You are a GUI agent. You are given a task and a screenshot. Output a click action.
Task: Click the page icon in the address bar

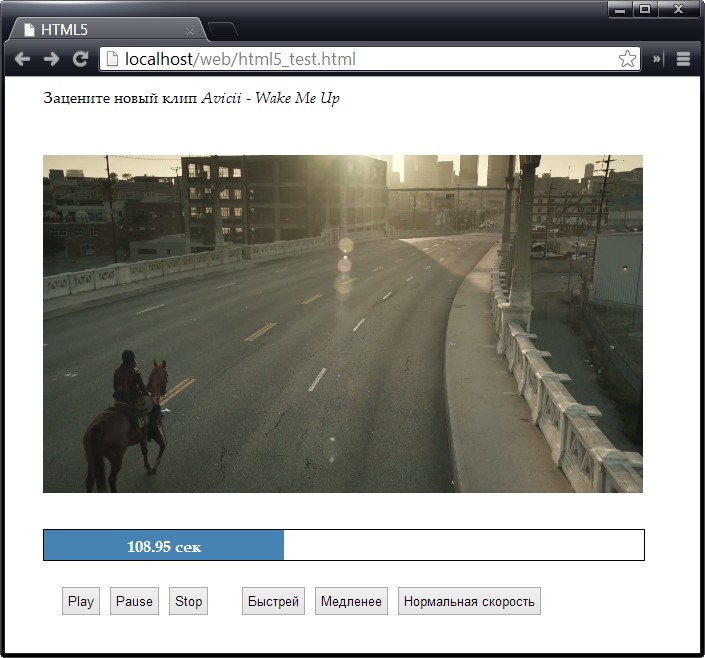point(112,59)
